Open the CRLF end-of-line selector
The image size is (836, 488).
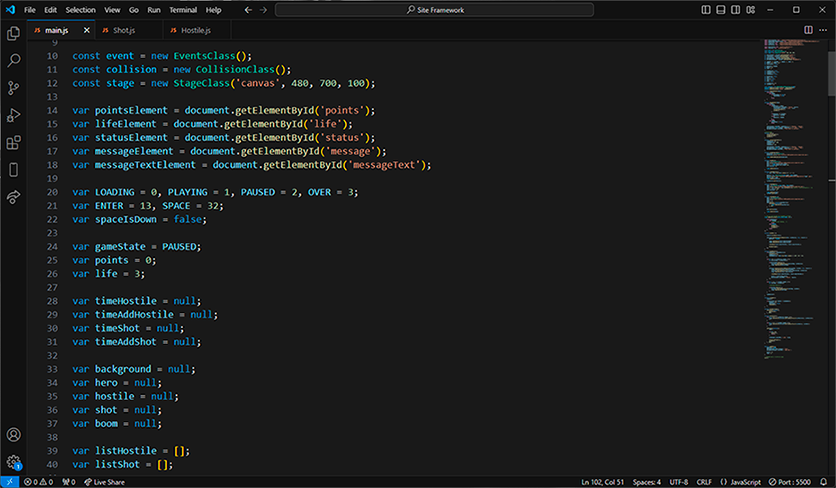pyautogui.click(x=704, y=481)
